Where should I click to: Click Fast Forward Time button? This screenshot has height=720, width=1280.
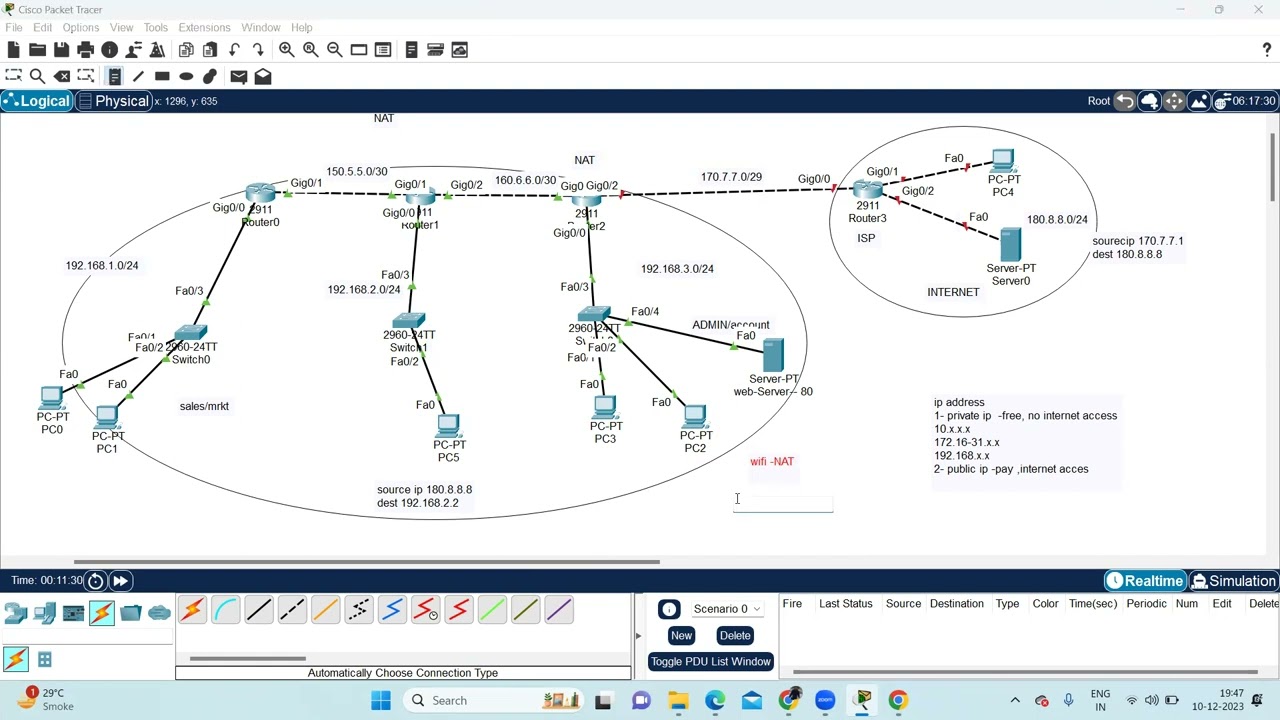(x=120, y=581)
